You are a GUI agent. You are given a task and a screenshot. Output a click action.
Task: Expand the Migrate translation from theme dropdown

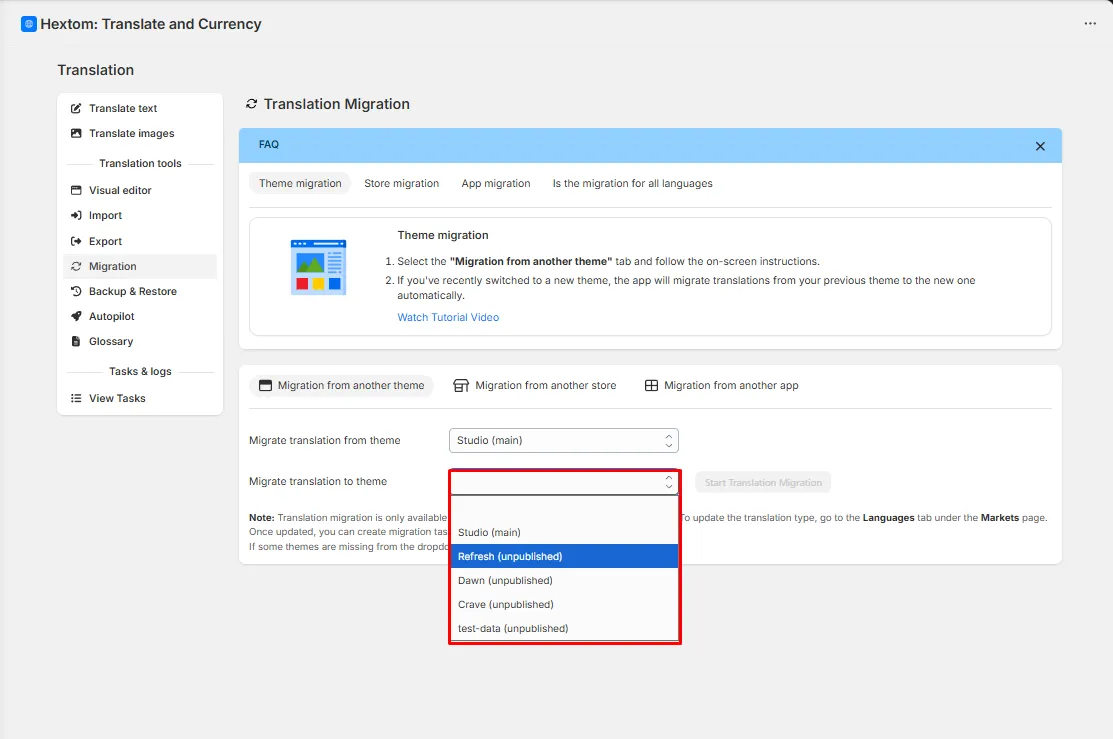[x=564, y=440]
